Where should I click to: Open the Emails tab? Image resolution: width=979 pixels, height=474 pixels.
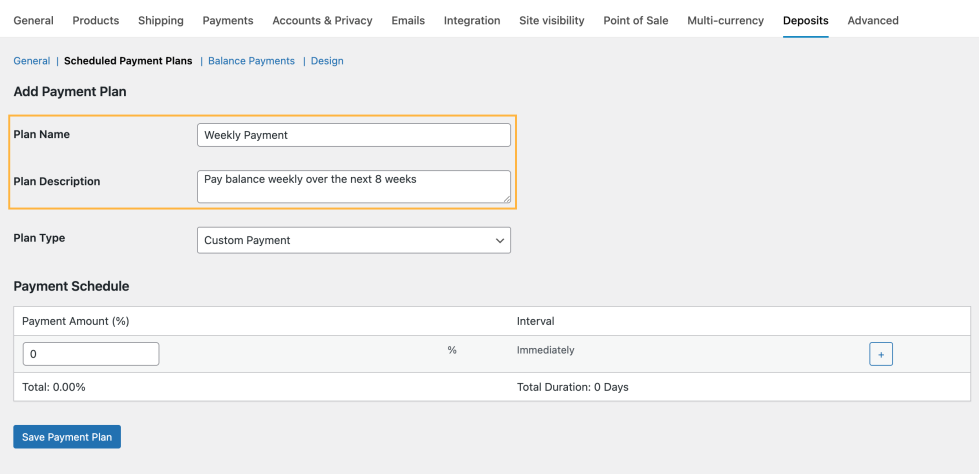coord(407,20)
